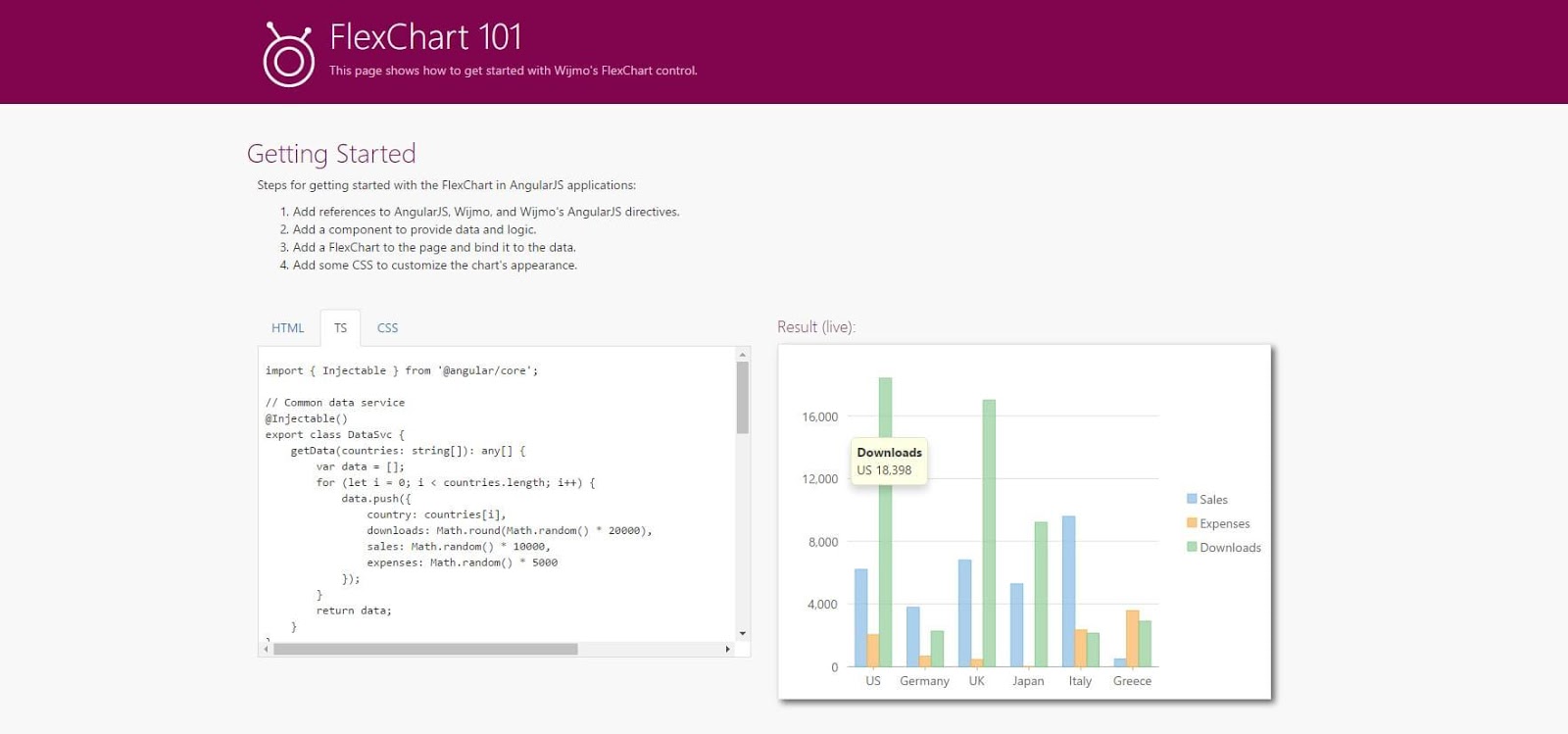Click the US Sales blue bar

(860, 617)
